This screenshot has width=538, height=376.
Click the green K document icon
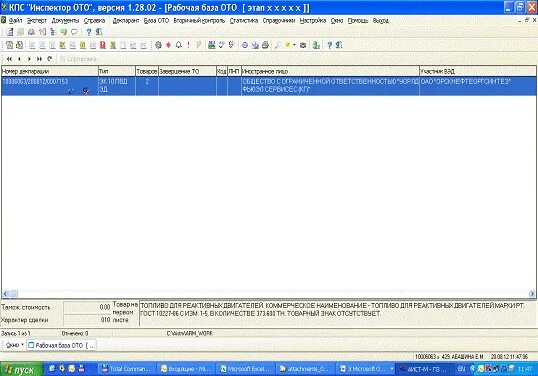tap(62, 45)
